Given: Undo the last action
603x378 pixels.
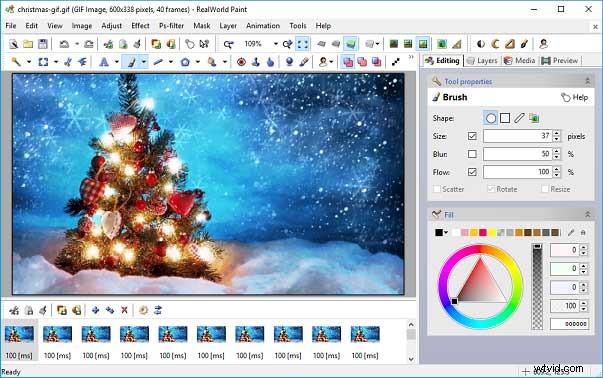Looking at the screenshot, I should tap(64, 44).
